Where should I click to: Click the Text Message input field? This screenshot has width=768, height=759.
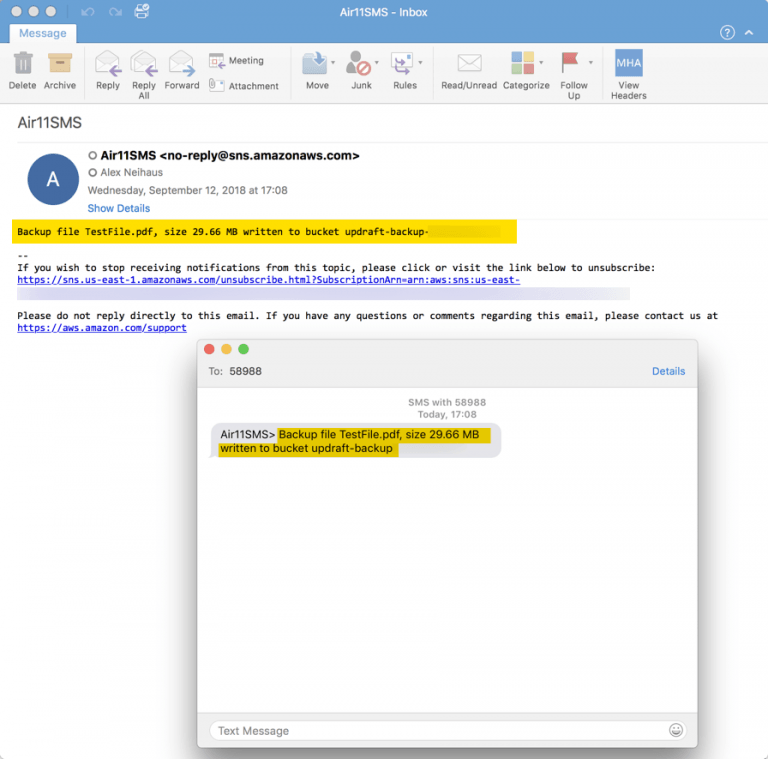[x=447, y=730]
